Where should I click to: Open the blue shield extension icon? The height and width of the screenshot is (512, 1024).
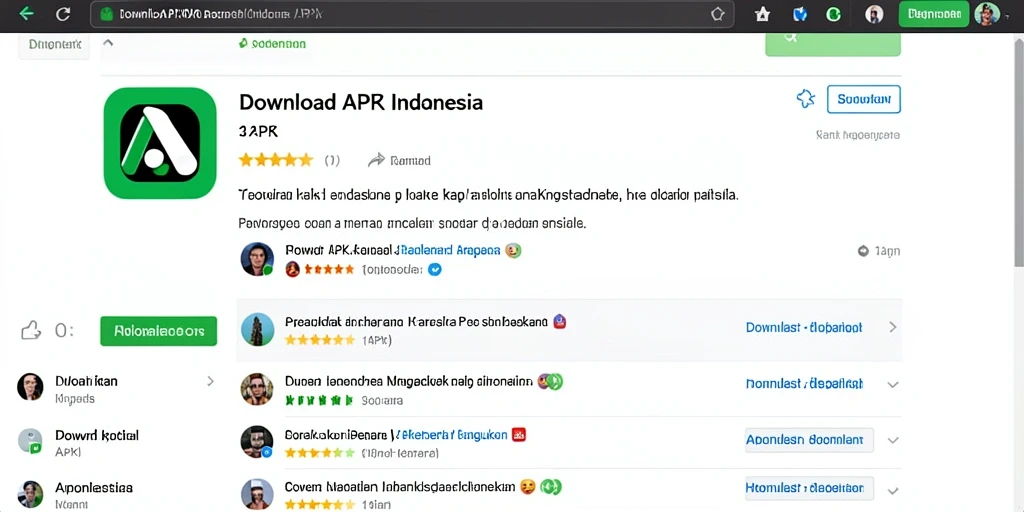click(799, 14)
